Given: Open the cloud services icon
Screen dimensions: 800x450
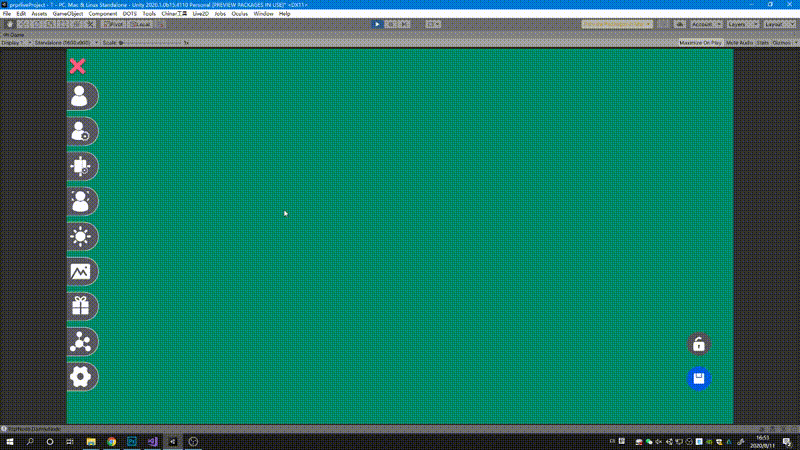Looking at the screenshot, I should click(x=680, y=24).
